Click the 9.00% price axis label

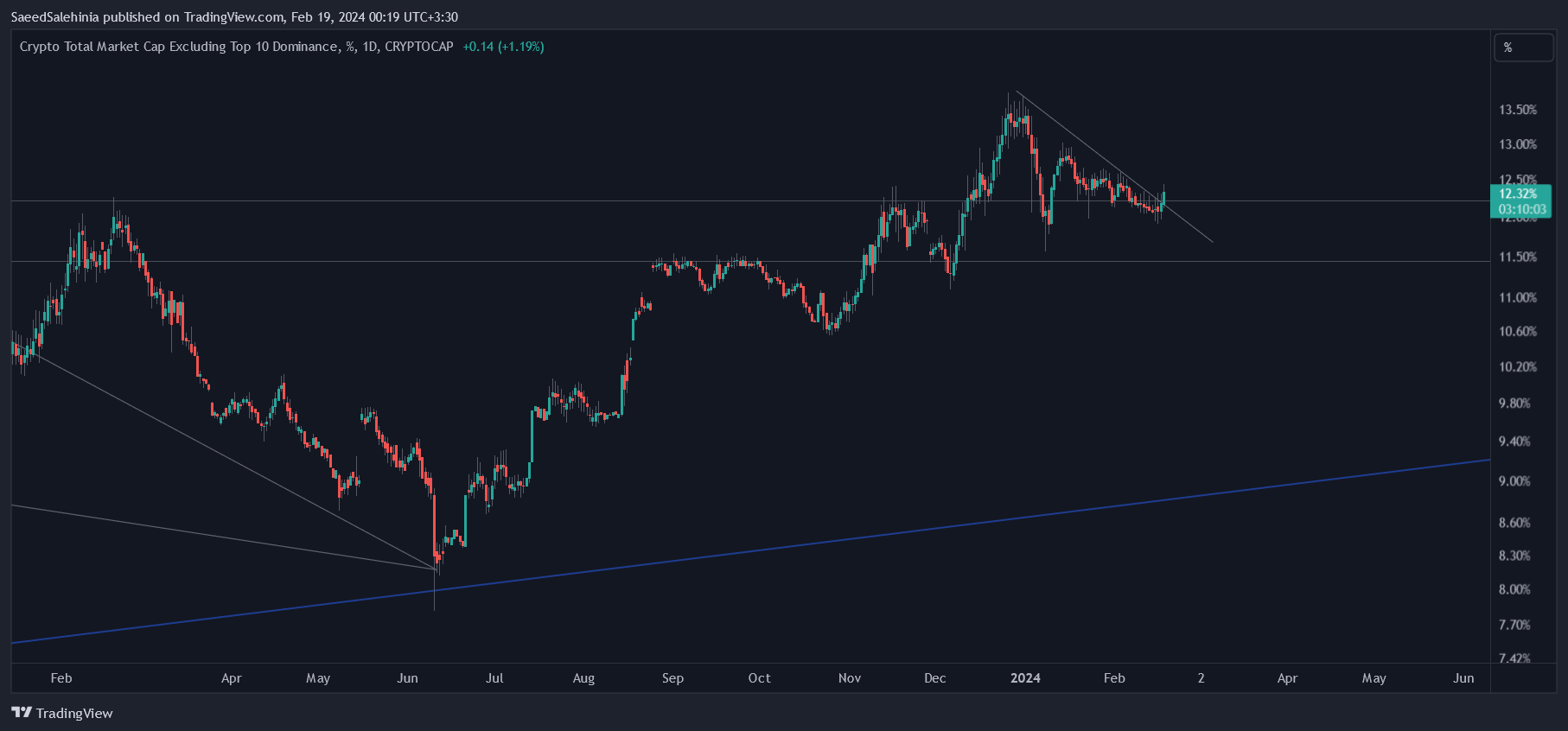1514,481
